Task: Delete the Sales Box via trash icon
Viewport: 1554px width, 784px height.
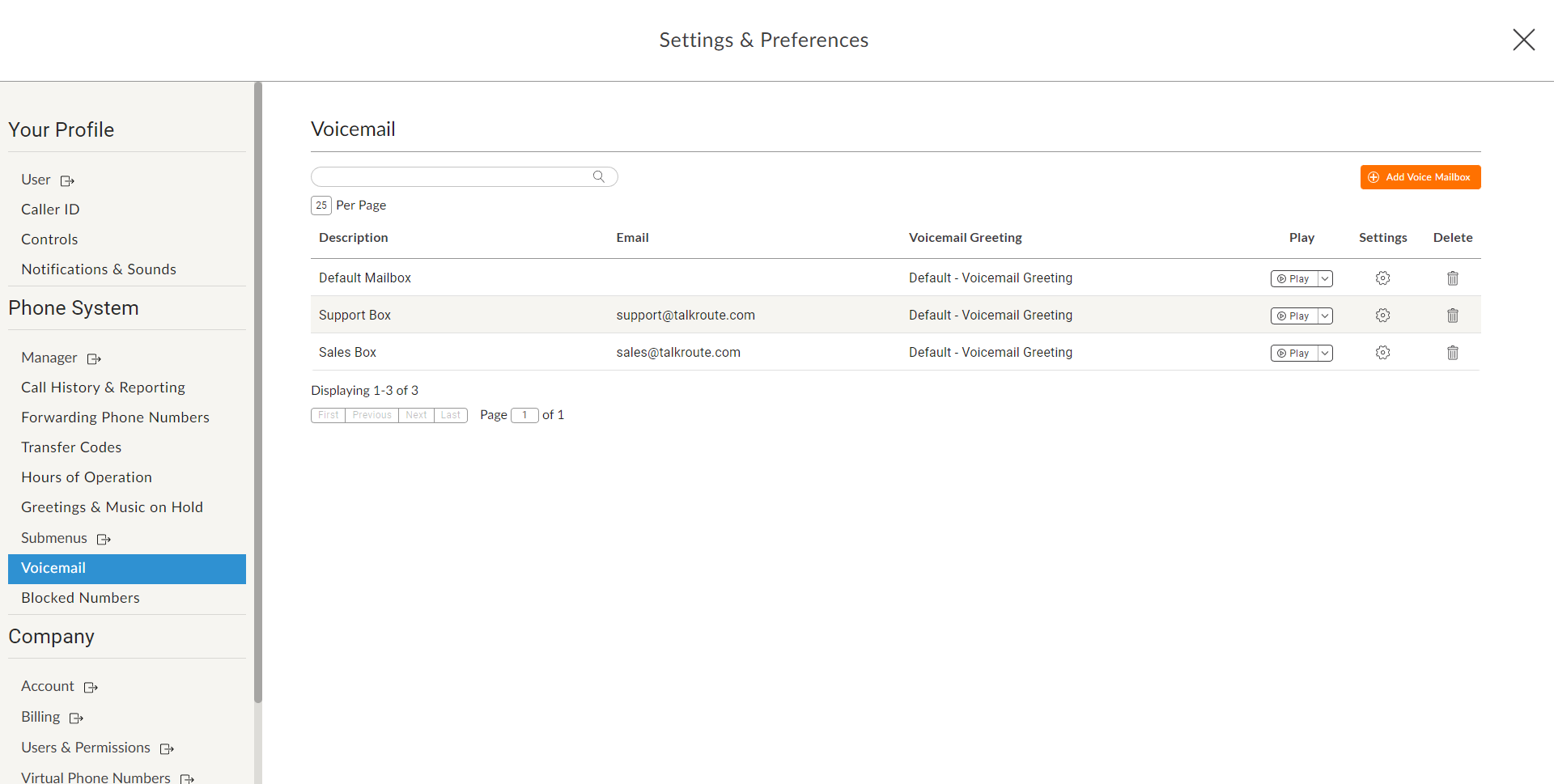Action: [1453, 353]
